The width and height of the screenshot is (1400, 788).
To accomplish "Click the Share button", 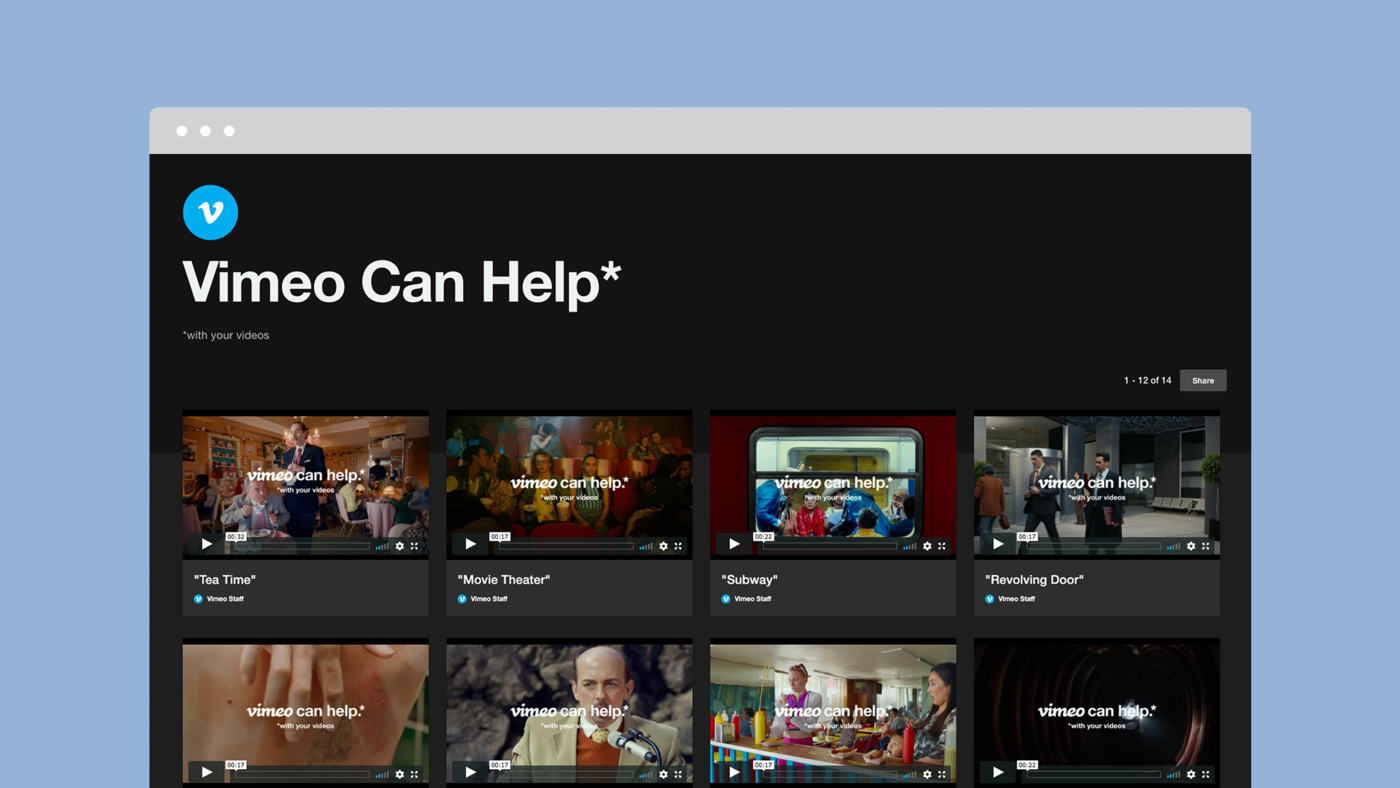I will [x=1203, y=380].
